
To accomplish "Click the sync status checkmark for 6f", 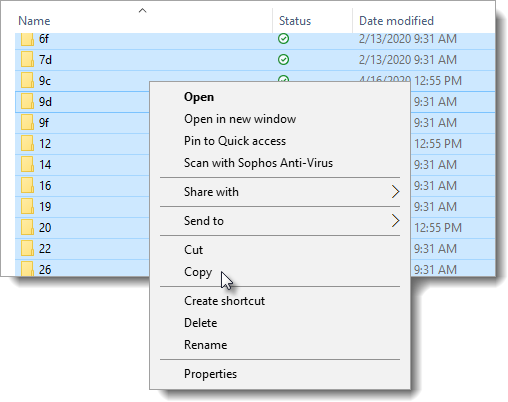I will click(283, 39).
